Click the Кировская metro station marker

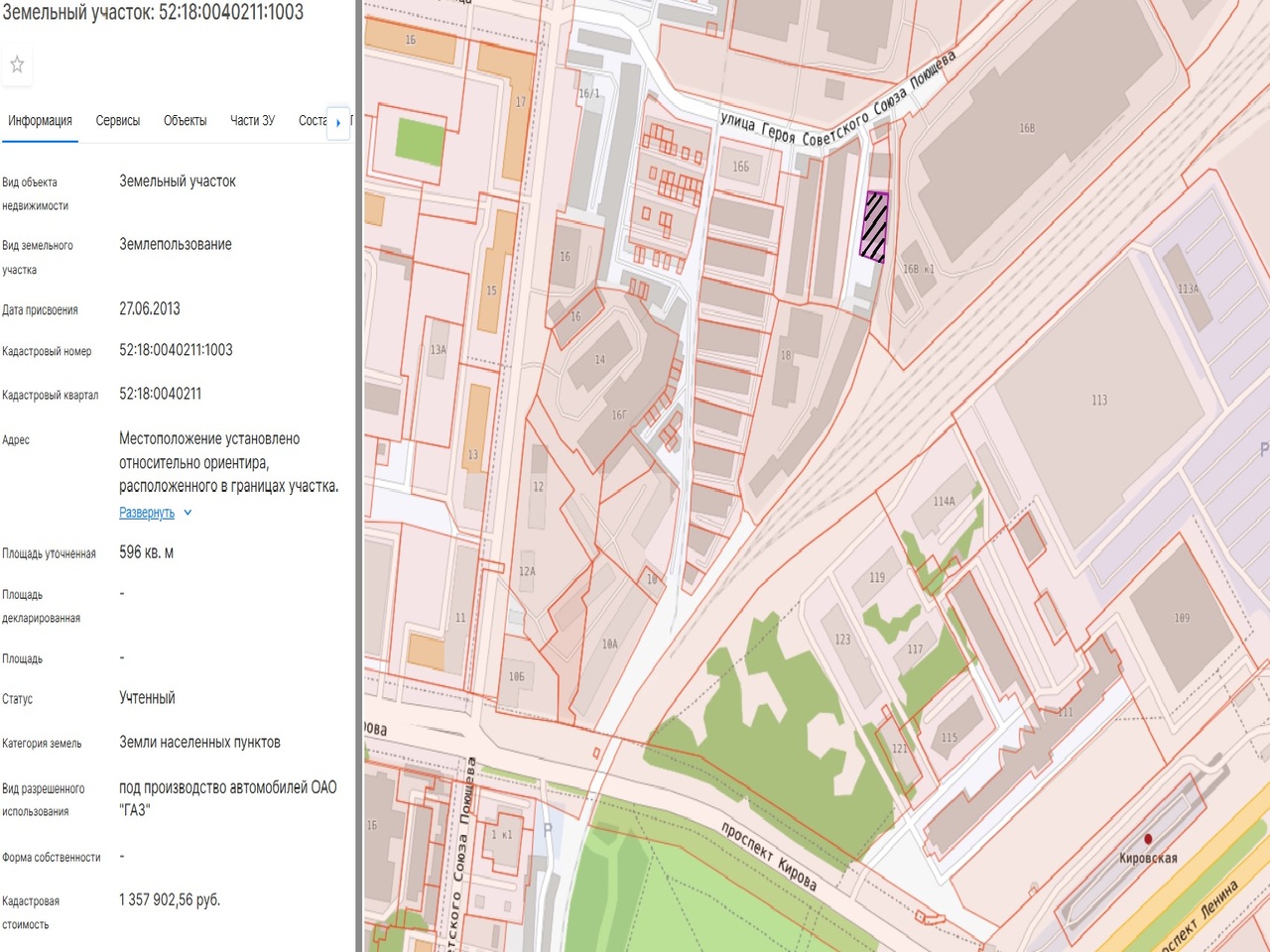pyautogui.click(x=1148, y=839)
